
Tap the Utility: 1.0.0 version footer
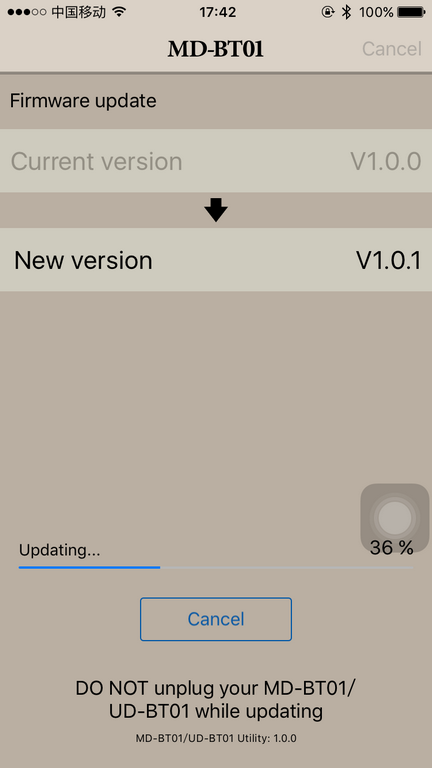tap(216, 738)
